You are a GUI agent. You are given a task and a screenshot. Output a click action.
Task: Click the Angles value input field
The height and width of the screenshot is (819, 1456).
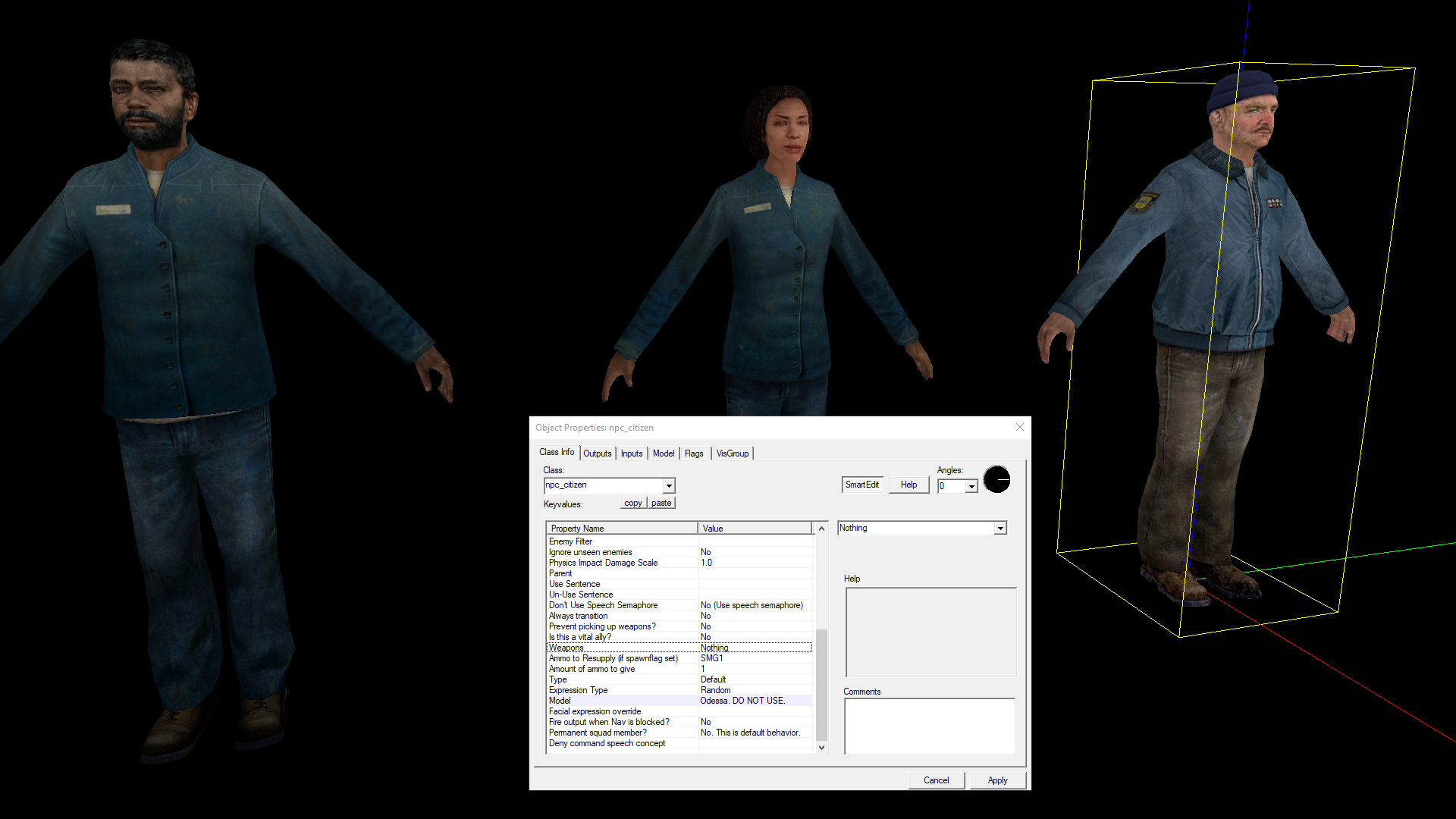tap(951, 486)
